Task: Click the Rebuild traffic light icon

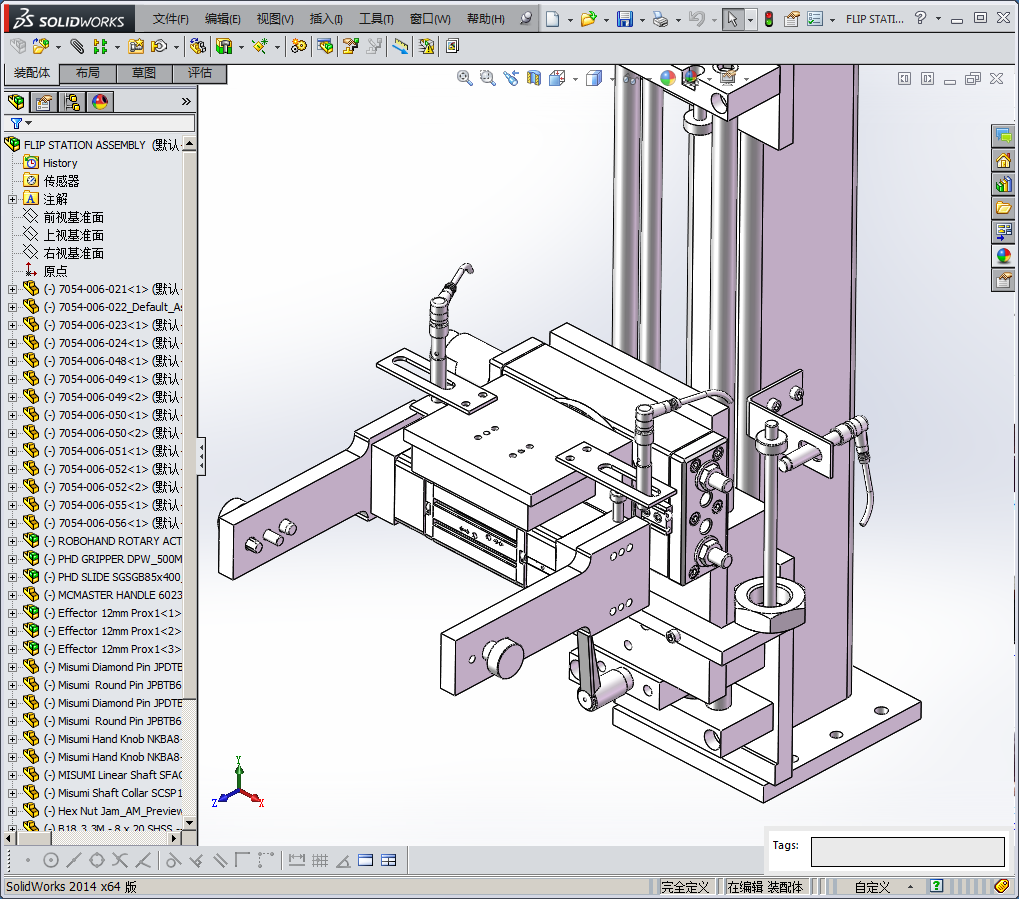Action: click(769, 19)
